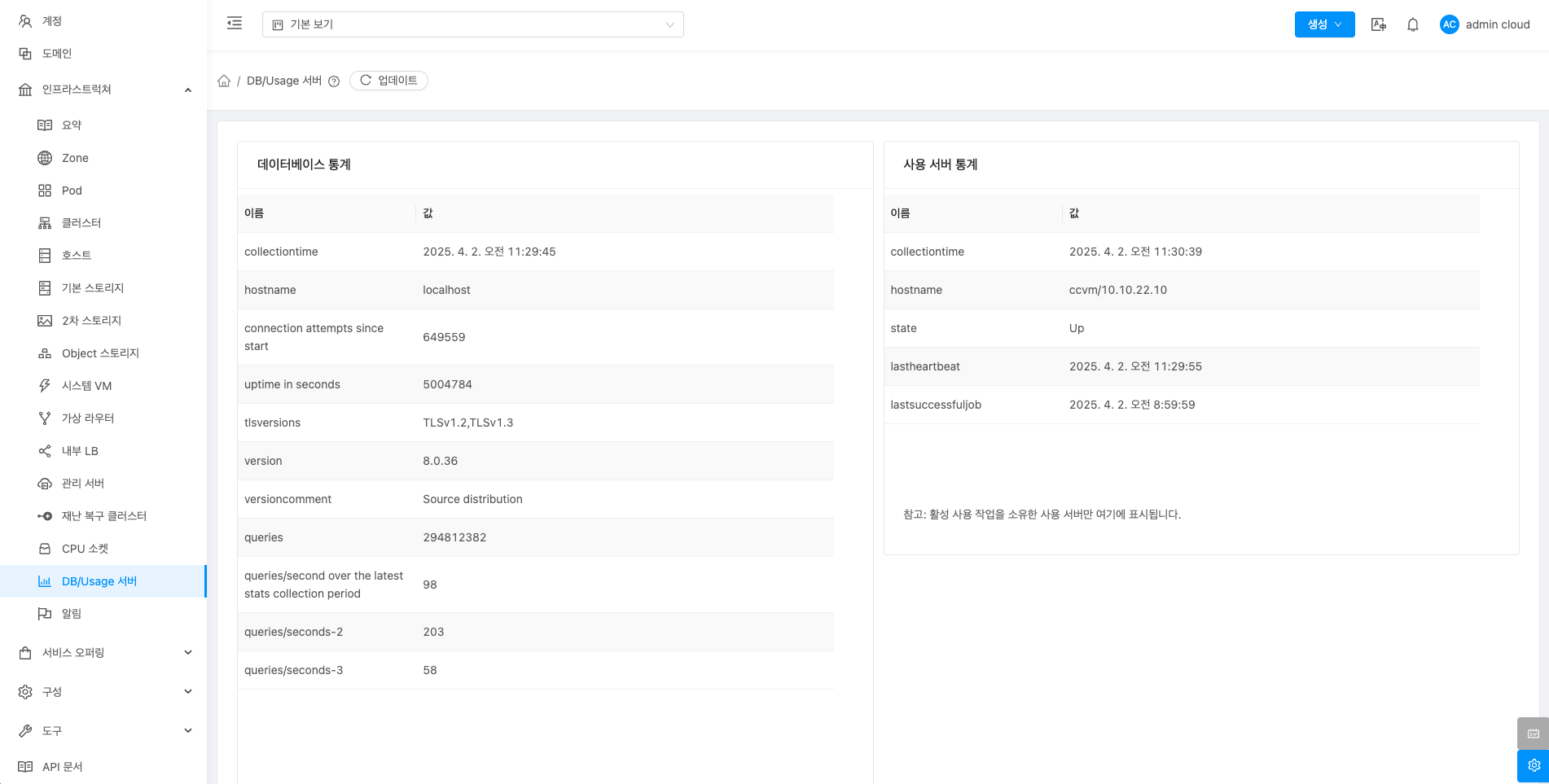The height and width of the screenshot is (784, 1549).
Task: Select 시스템 VM in the sidebar
Action: pos(86,386)
